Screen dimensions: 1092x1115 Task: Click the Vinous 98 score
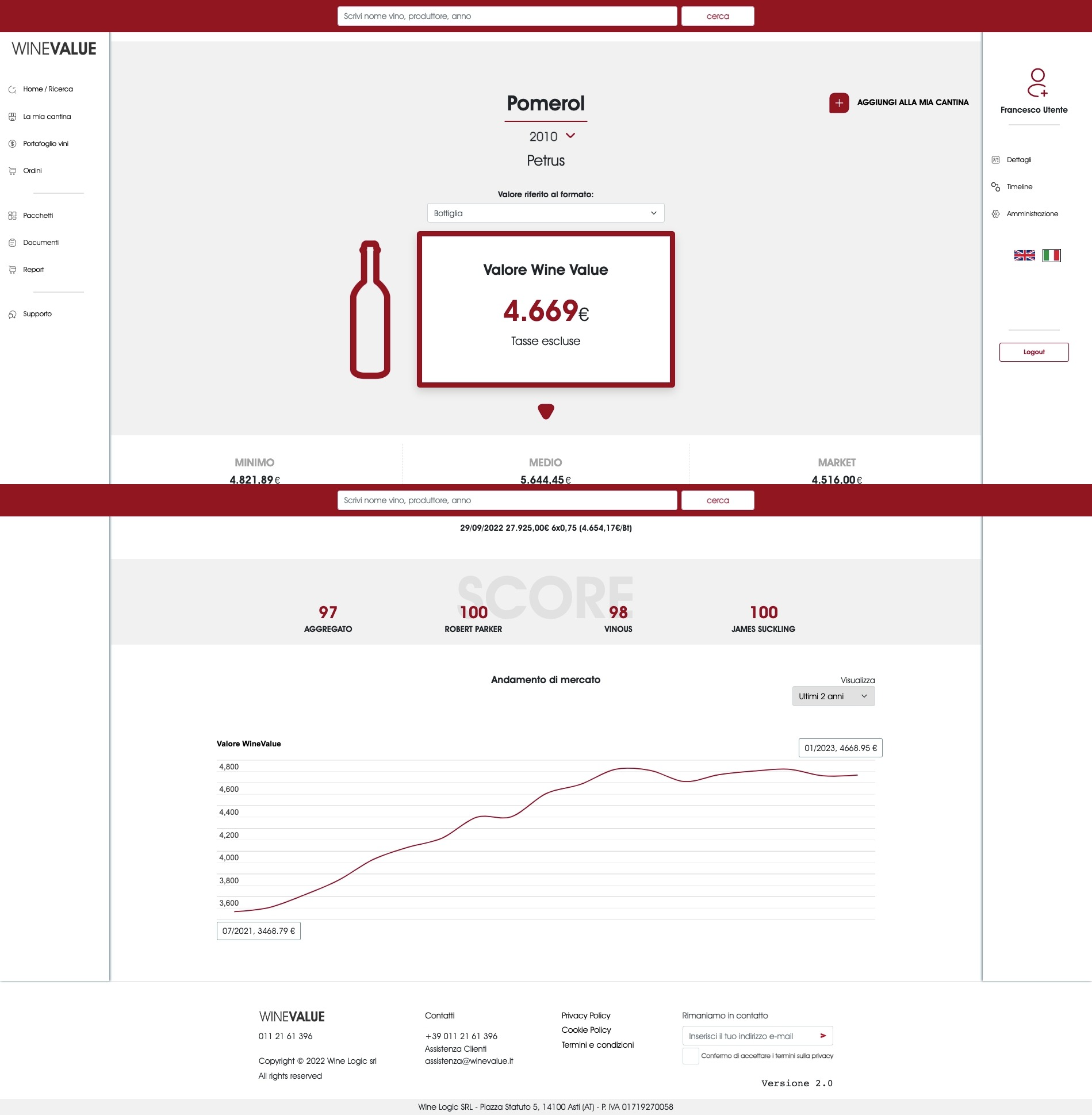tap(618, 612)
